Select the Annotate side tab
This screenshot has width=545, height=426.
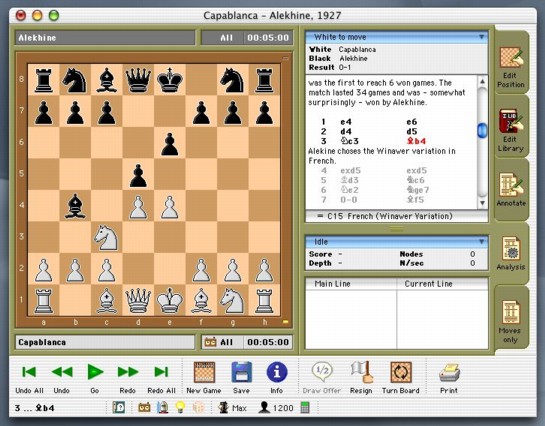click(x=510, y=190)
